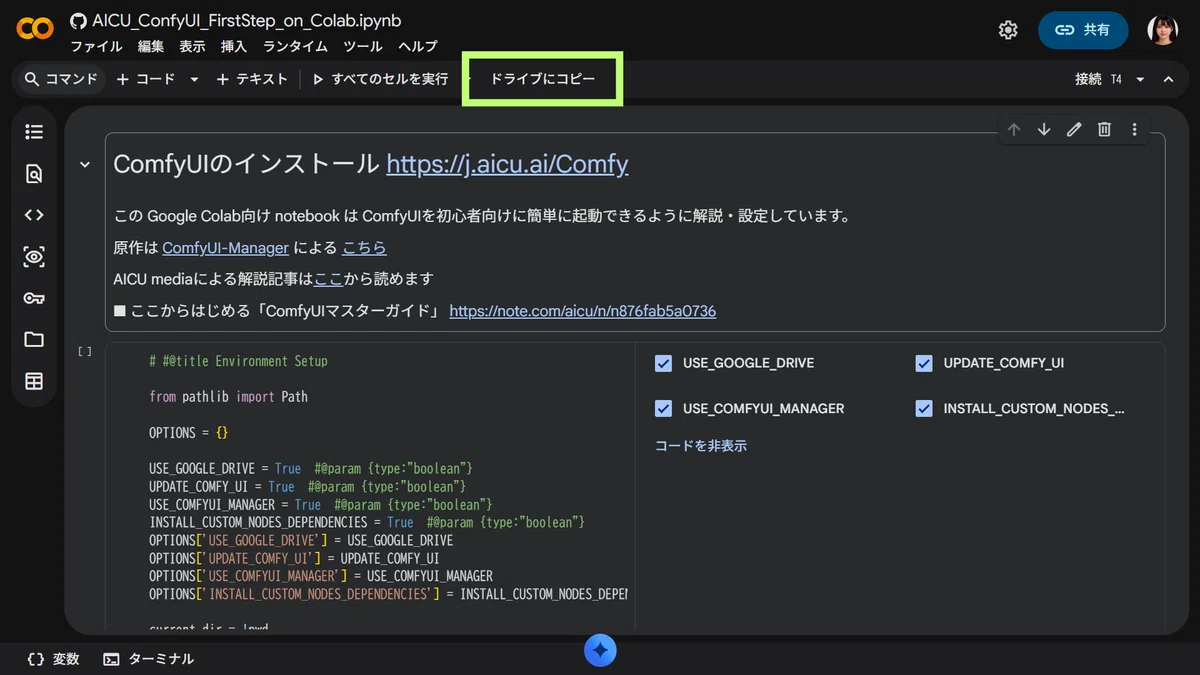The image size is (1200, 675).
Task: Click the GitHub icon beside notebook title
Action: point(78,21)
